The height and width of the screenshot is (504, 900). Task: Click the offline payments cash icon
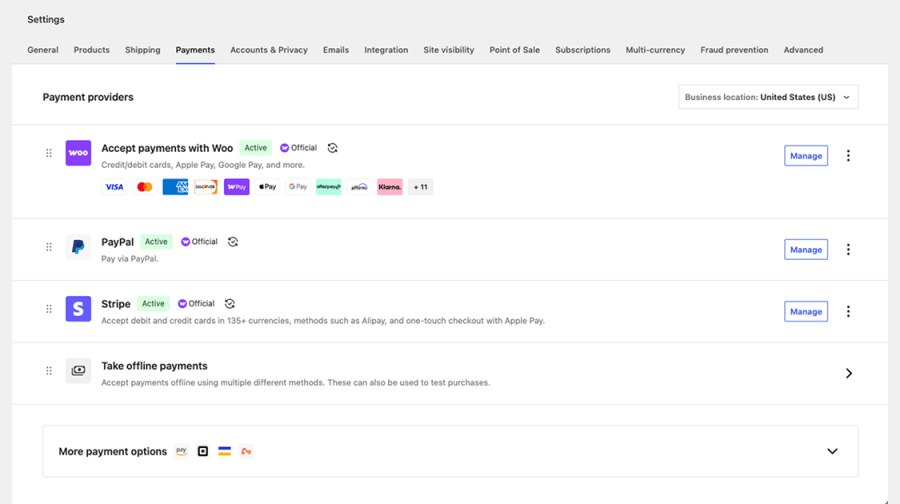coord(78,371)
